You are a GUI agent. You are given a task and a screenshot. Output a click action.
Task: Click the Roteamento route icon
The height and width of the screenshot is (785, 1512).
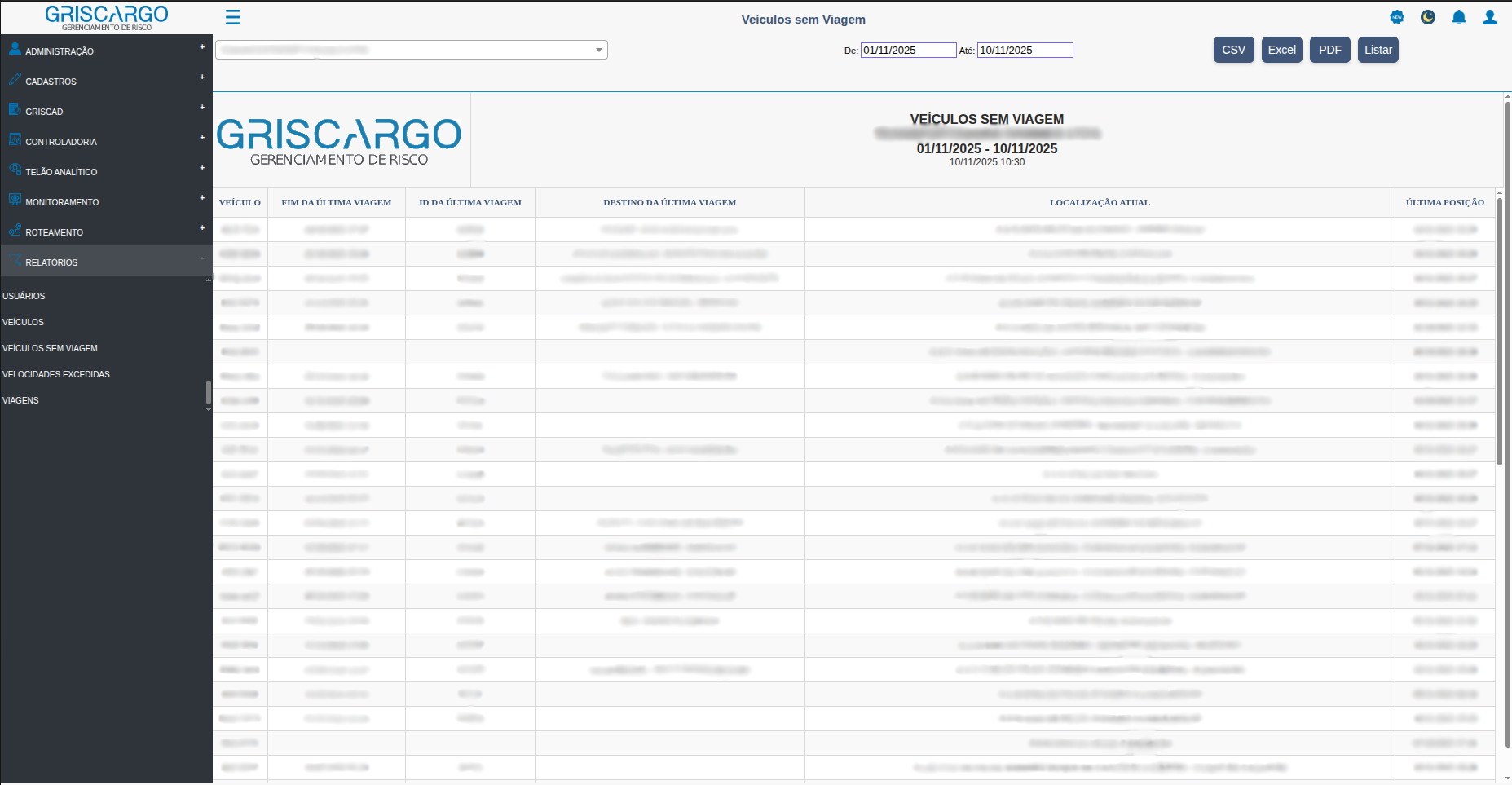15,230
